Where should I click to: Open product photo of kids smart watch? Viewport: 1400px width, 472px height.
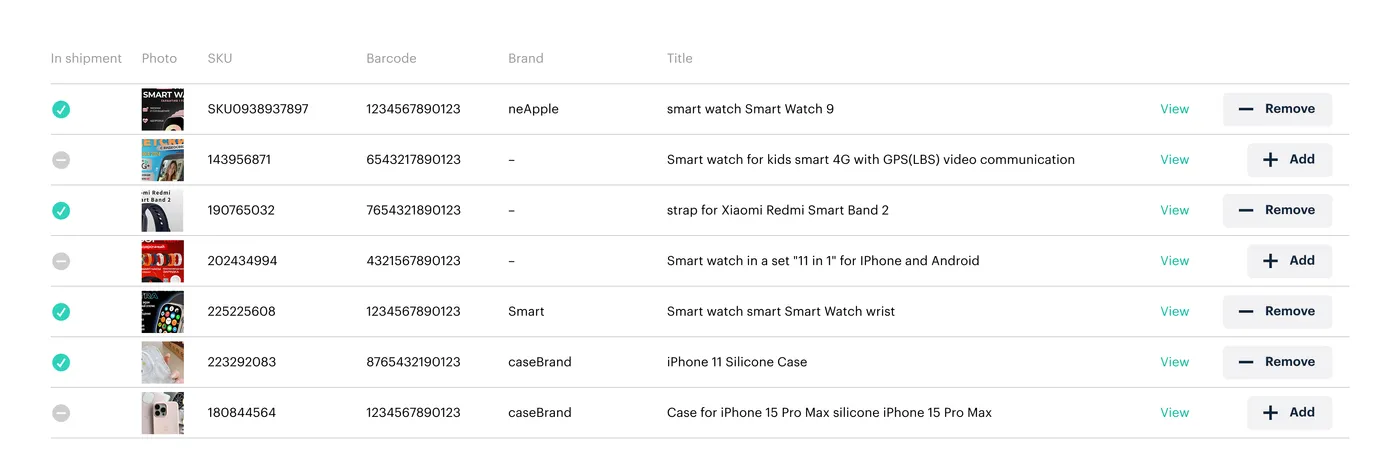pos(162,160)
